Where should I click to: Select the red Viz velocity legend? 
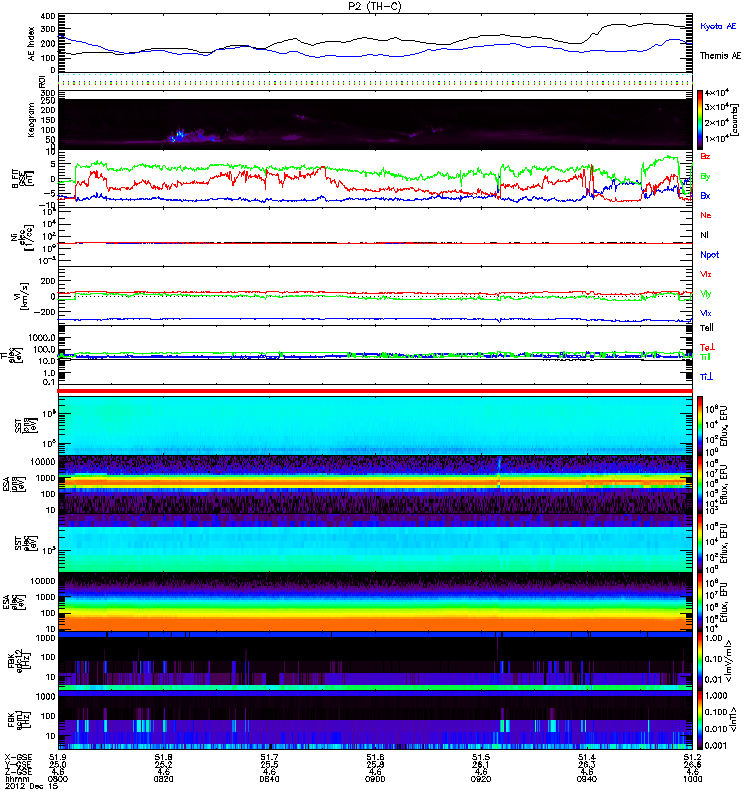tap(706, 274)
